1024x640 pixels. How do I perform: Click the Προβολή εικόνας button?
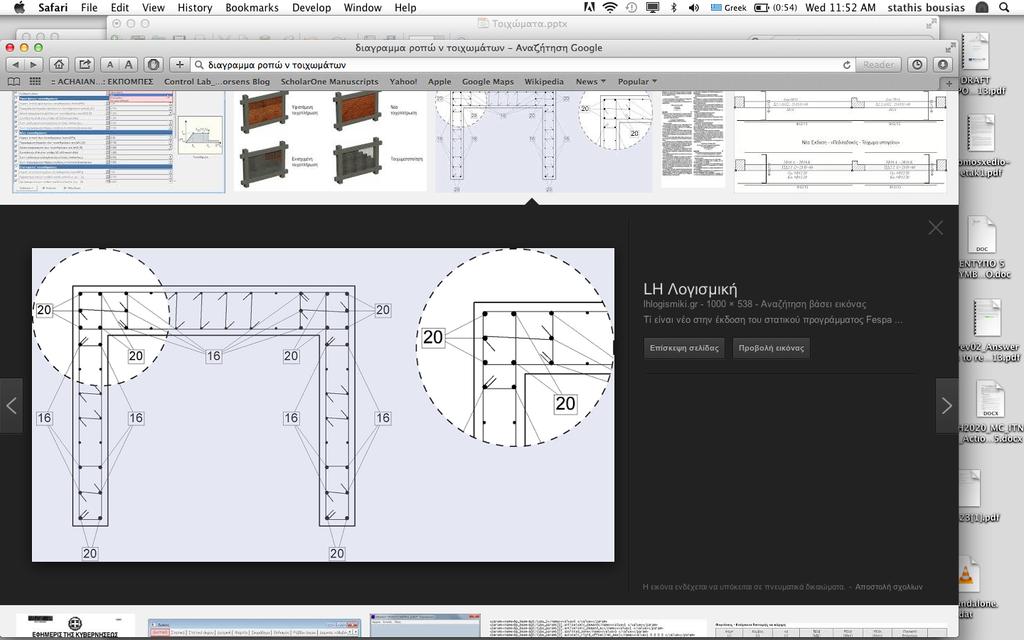click(771, 348)
